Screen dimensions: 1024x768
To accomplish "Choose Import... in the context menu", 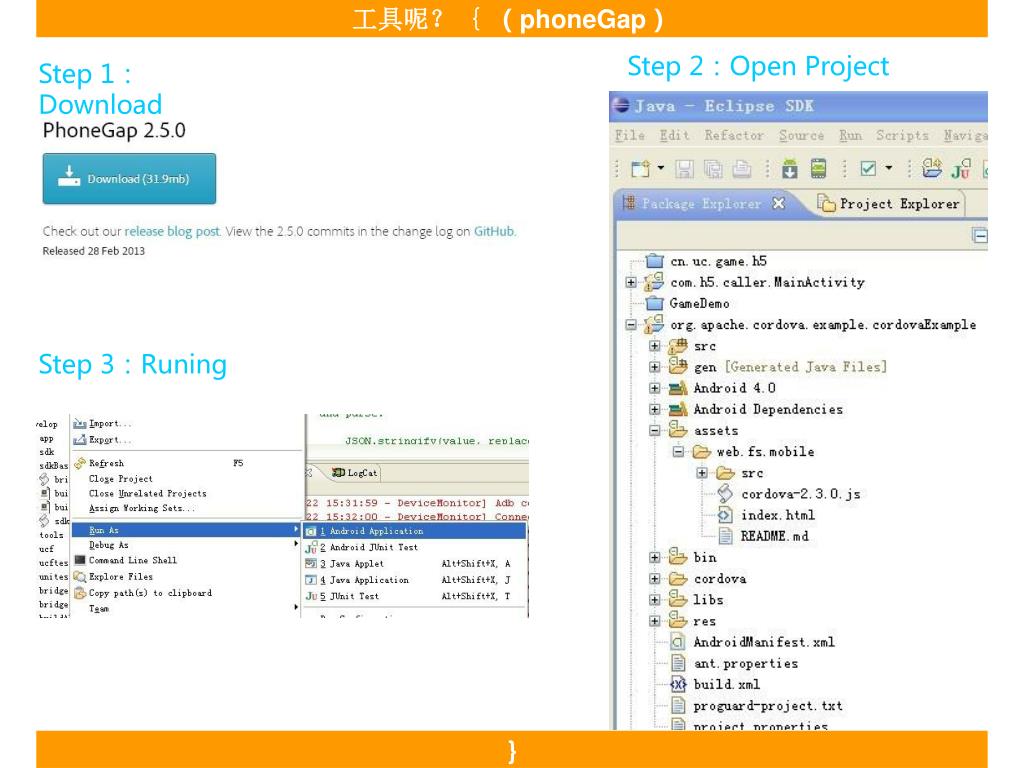I will click(x=110, y=424).
